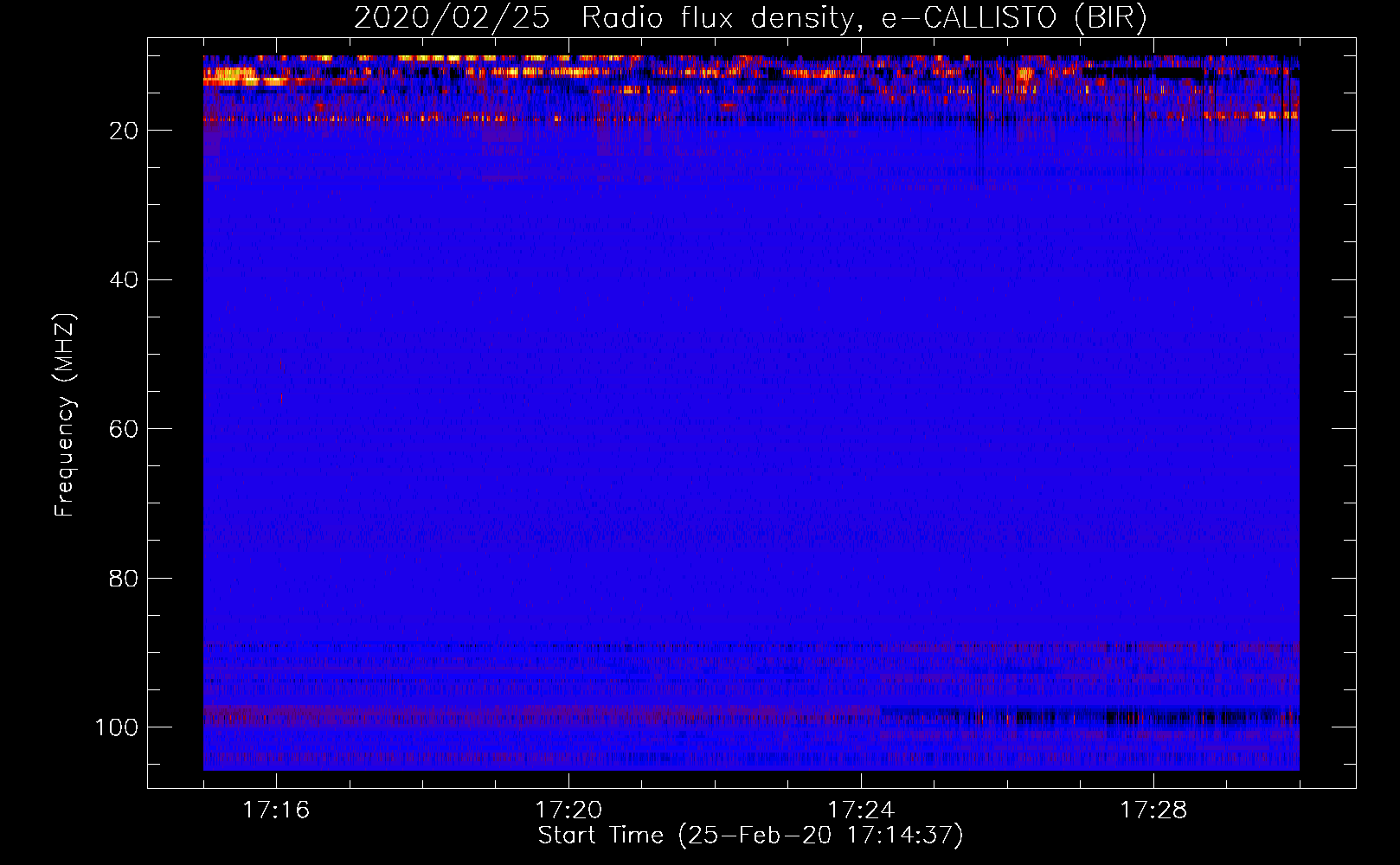Select the 'Frequency (MHZ)' axis label
1400x865 pixels.
coord(65,415)
